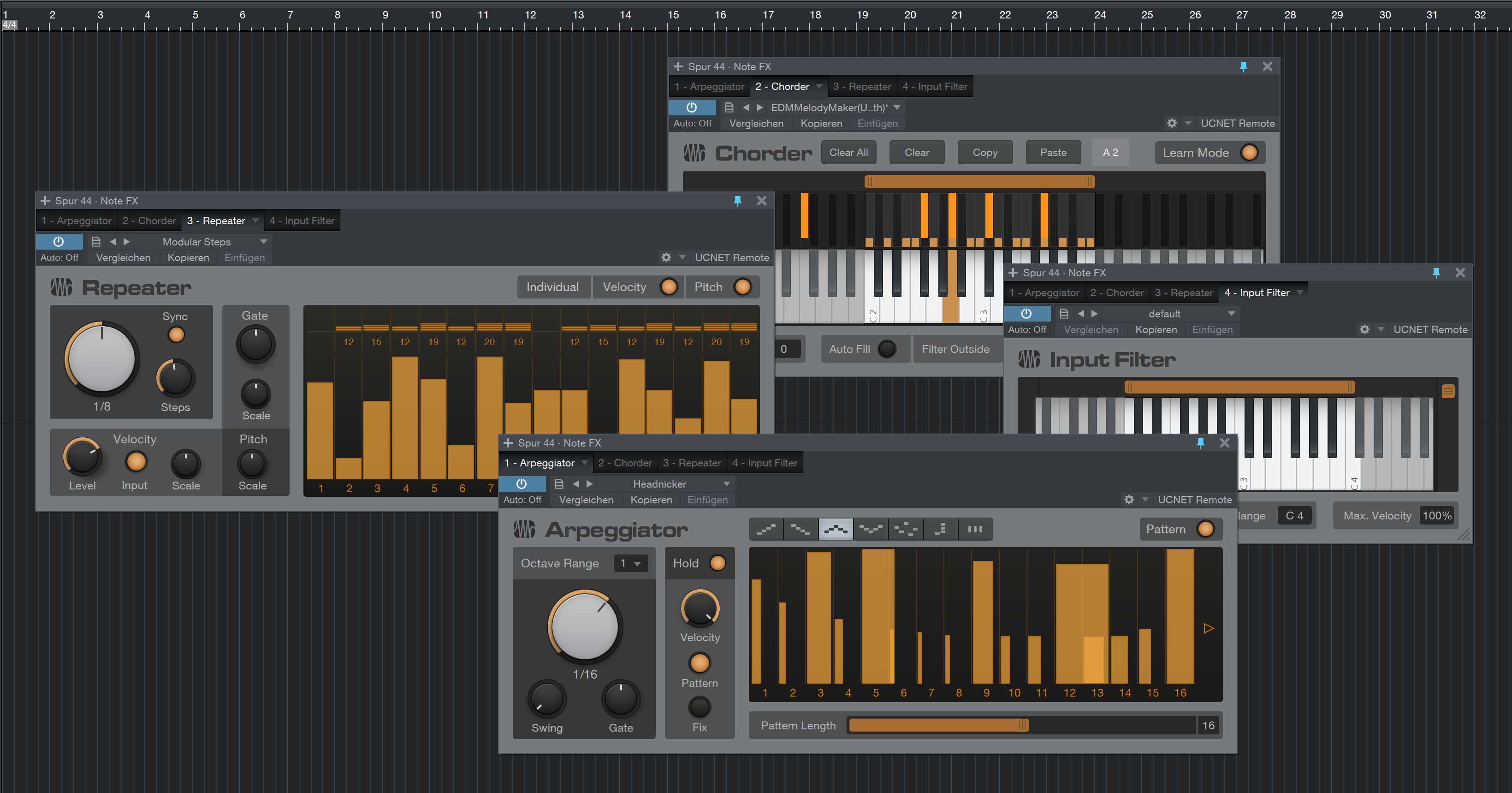Image resolution: width=1512 pixels, height=793 pixels.
Task: Toggle the Arpeggiator power bypass button
Action: (522, 484)
